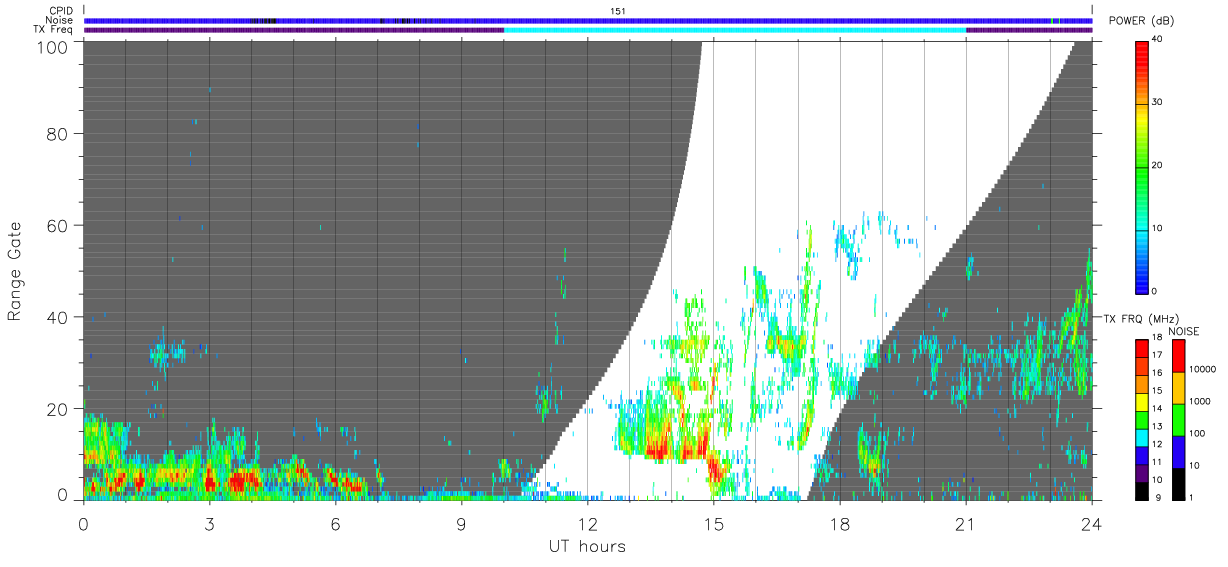Click the cyan segment of the TX Freq strip
Image resolution: width=1228 pixels, height=567 pixels.
click(x=735, y=30)
